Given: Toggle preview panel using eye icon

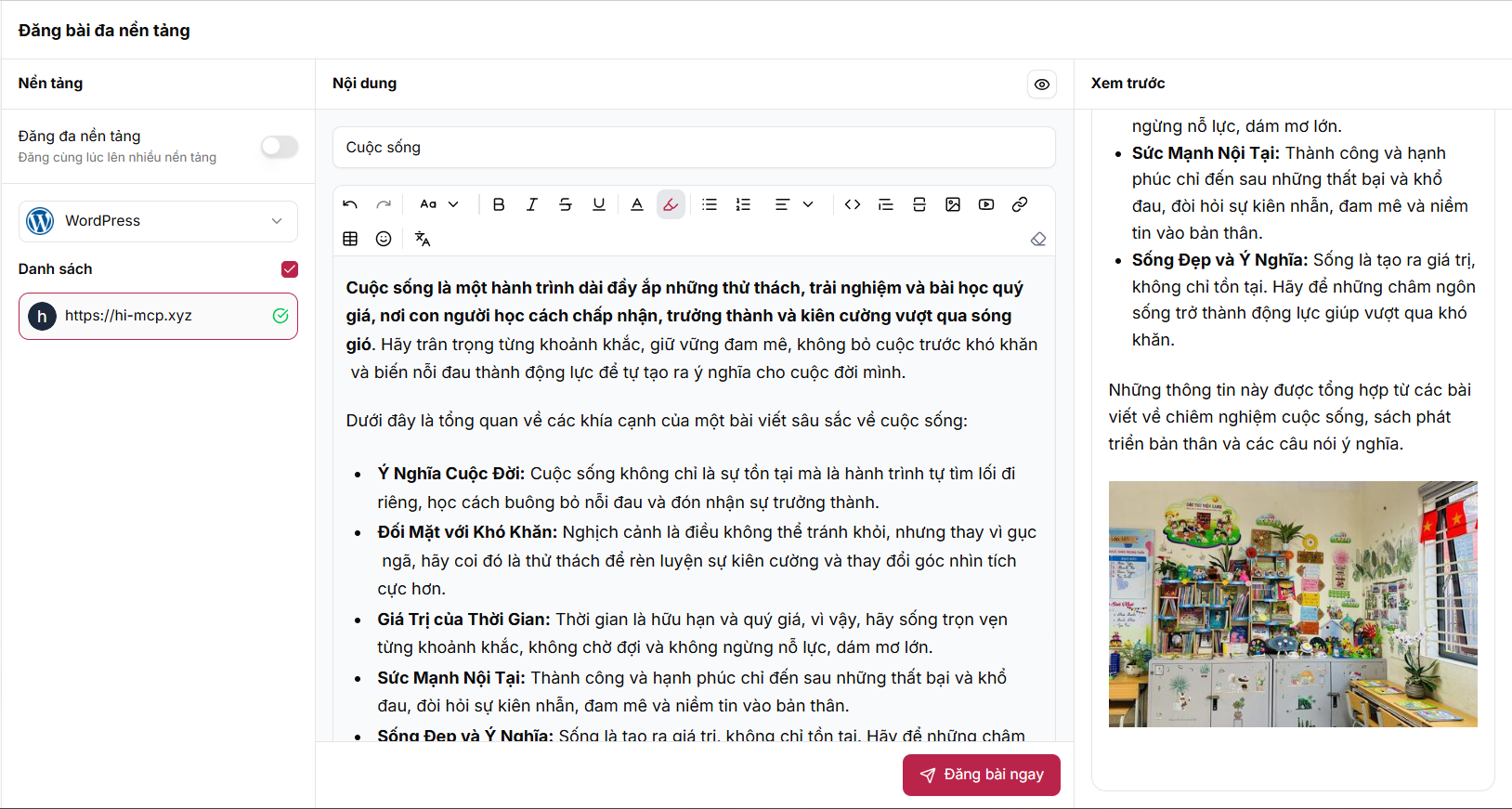Looking at the screenshot, I should click(x=1042, y=85).
